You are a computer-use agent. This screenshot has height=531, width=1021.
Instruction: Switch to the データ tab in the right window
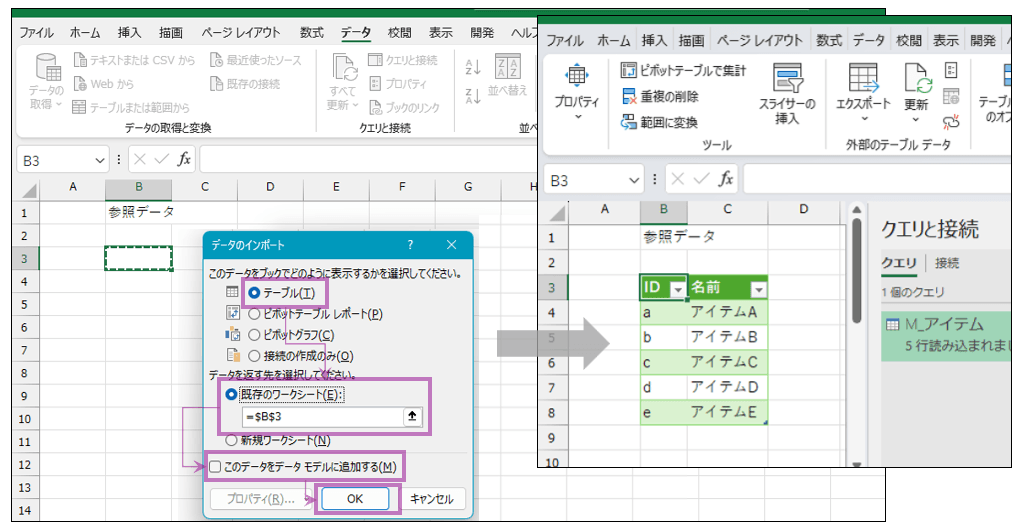[x=869, y=40]
